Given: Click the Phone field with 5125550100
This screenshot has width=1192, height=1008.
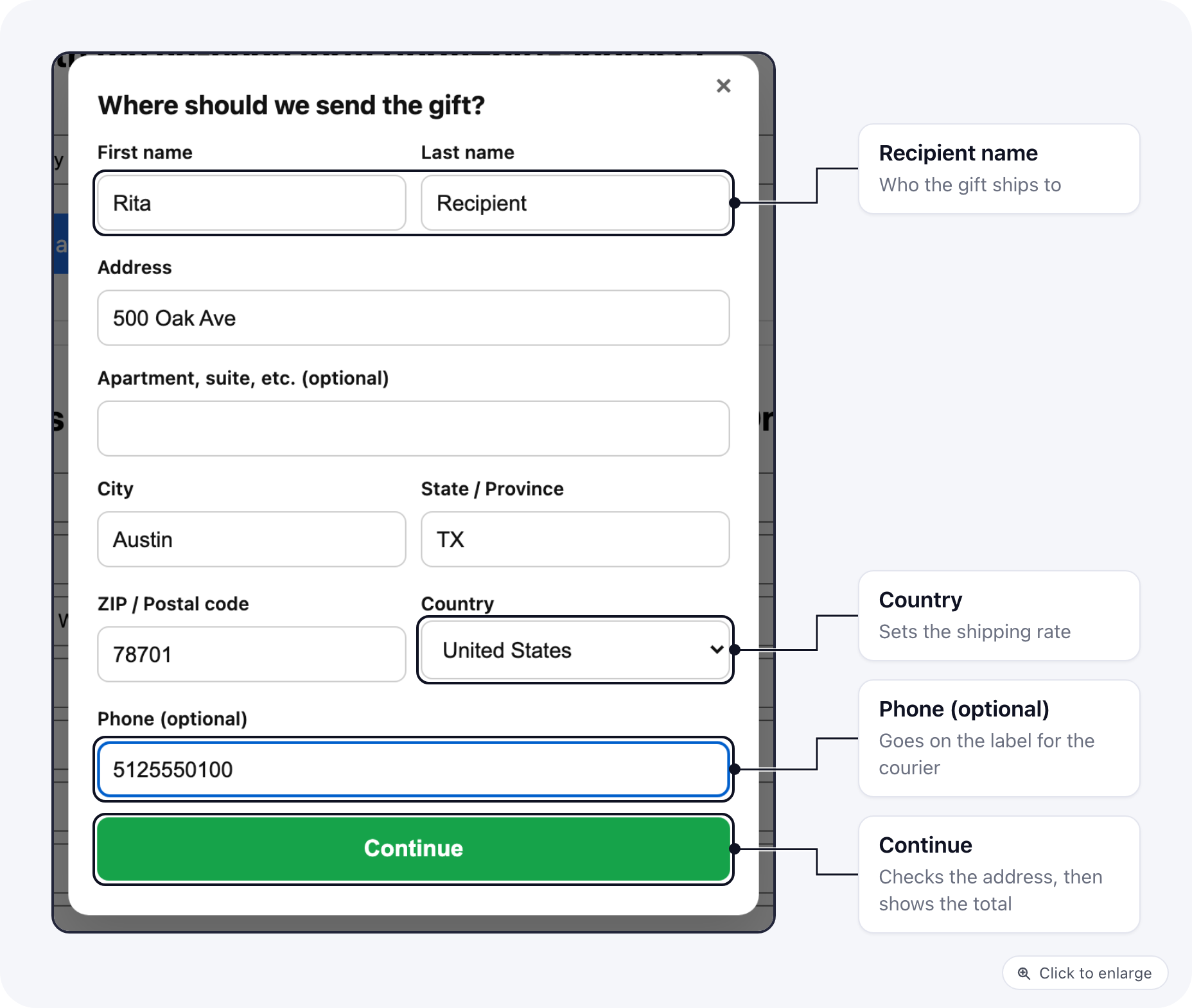Looking at the screenshot, I should 414,769.
